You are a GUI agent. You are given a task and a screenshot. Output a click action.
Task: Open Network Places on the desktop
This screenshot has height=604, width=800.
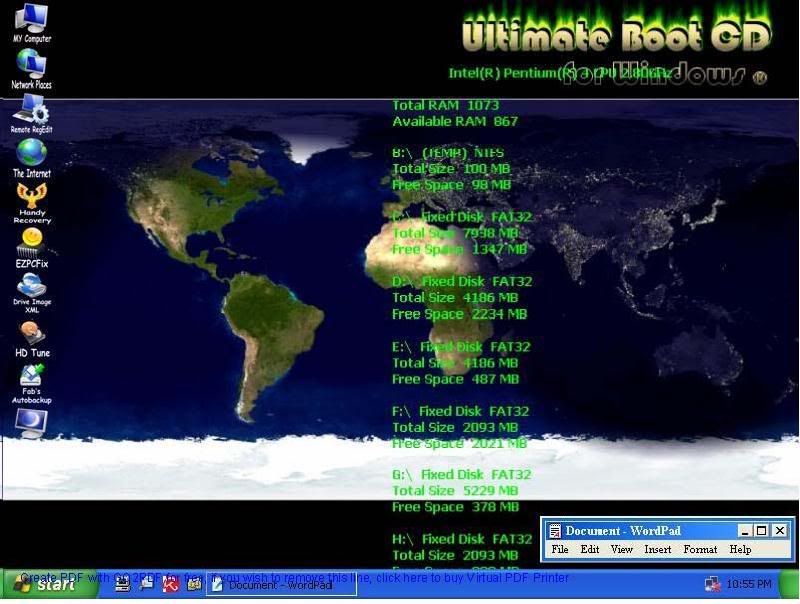tap(32, 69)
